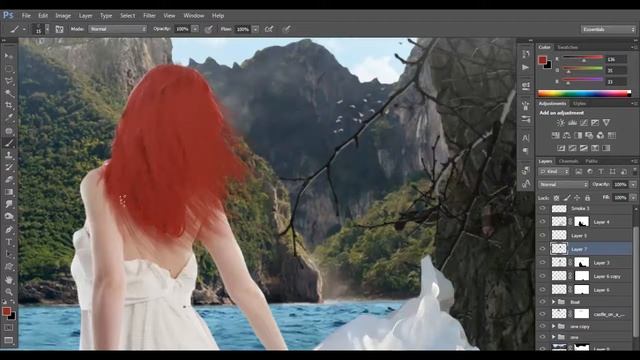
Task: Add a Color Balance adjustment
Action: (567, 135)
